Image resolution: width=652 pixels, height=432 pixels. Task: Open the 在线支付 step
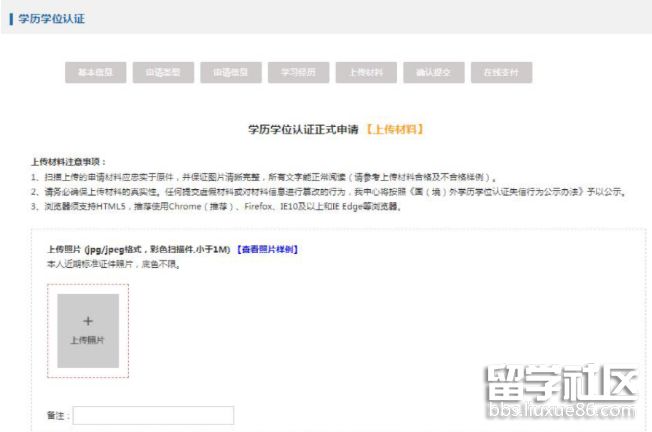[501, 73]
